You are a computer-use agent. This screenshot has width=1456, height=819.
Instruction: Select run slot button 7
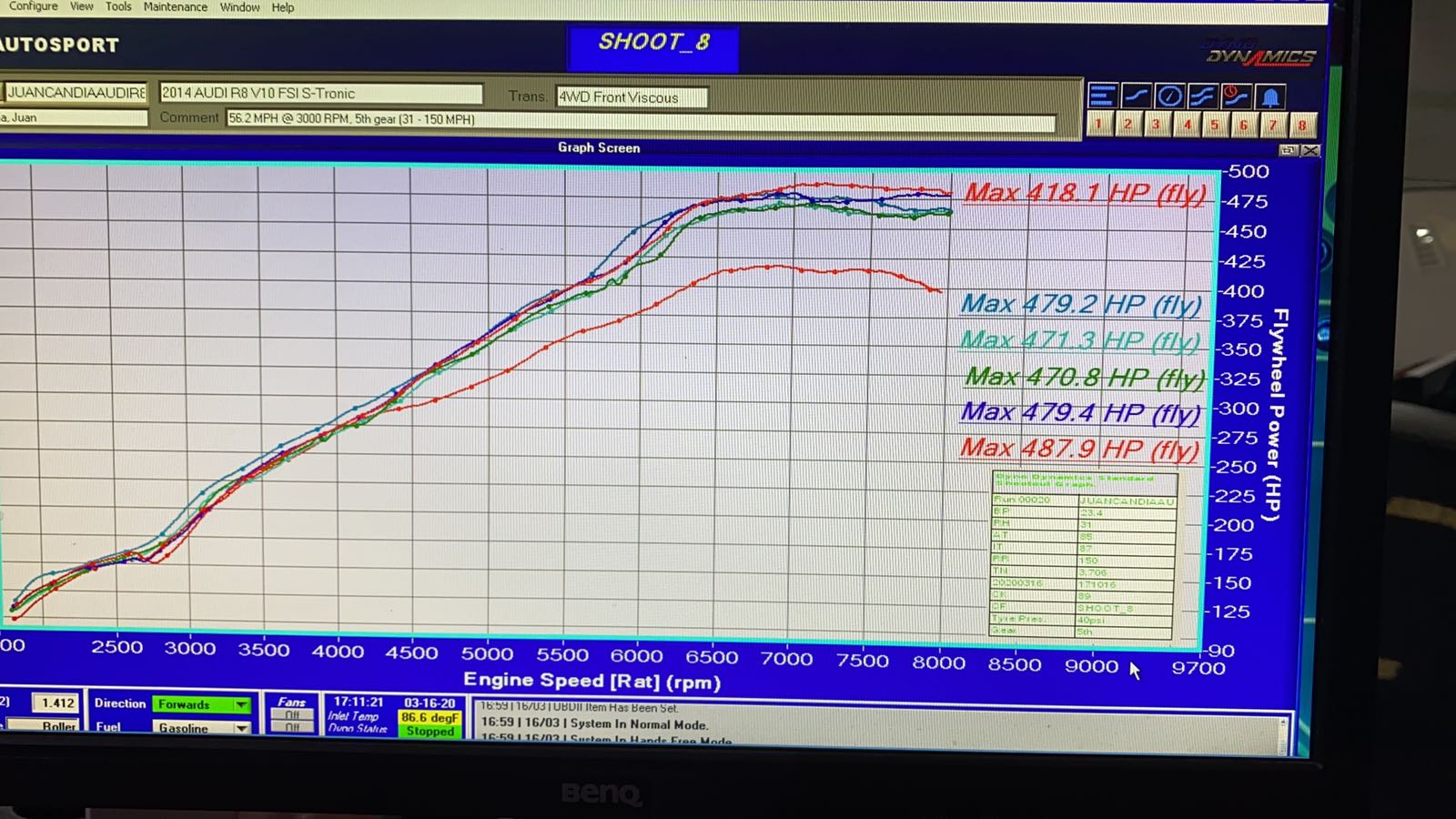(x=1273, y=126)
